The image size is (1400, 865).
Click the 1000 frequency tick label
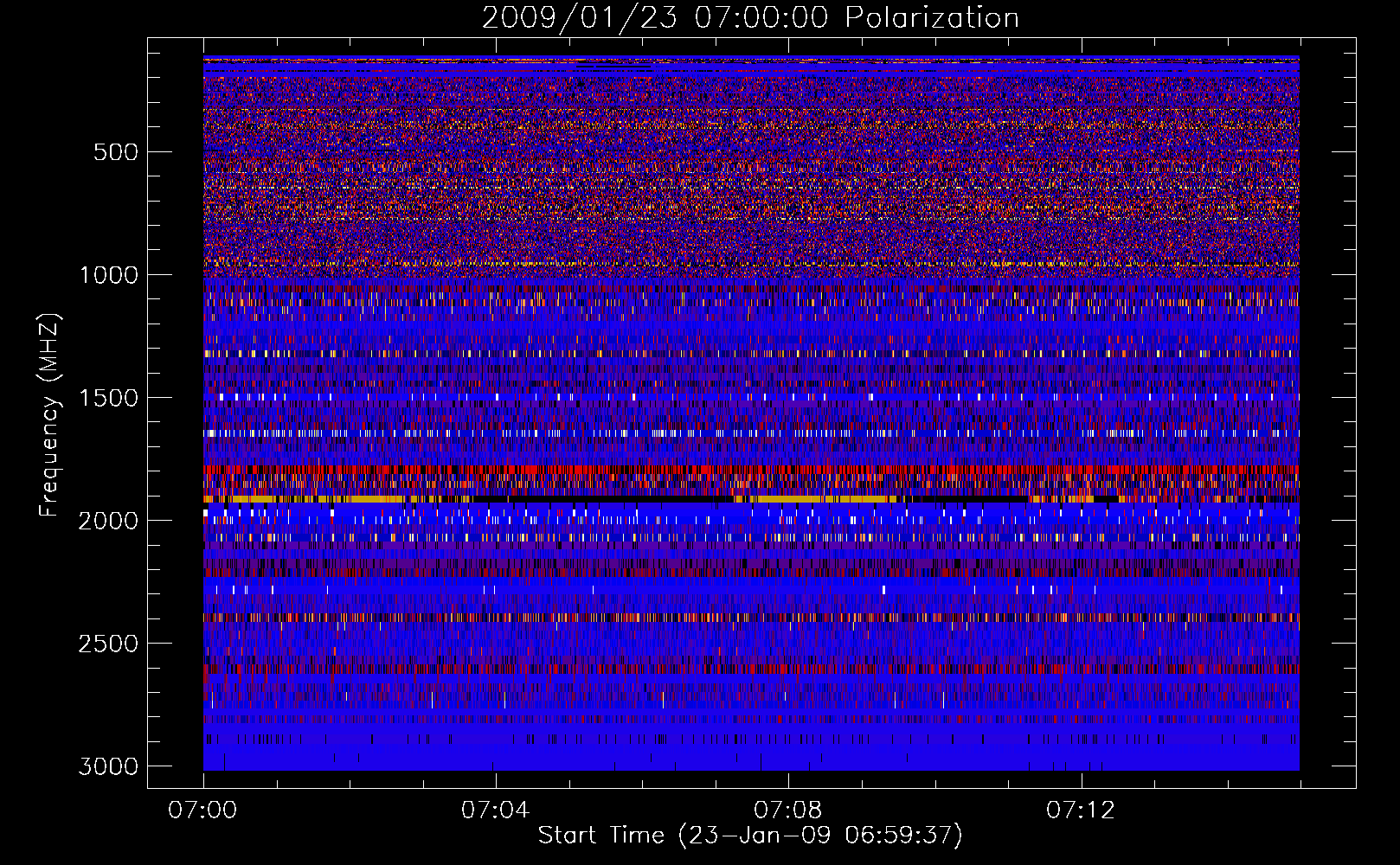coord(108,275)
